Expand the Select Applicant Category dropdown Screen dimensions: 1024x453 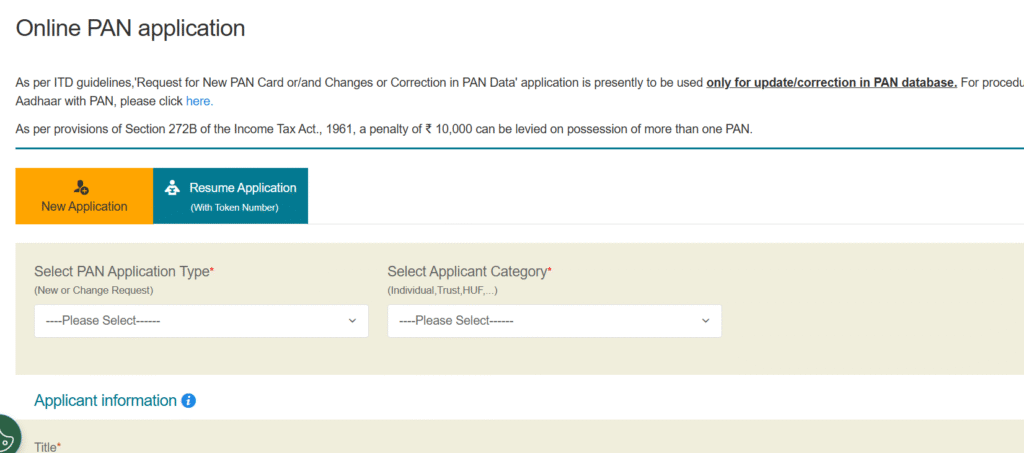[x=554, y=321]
